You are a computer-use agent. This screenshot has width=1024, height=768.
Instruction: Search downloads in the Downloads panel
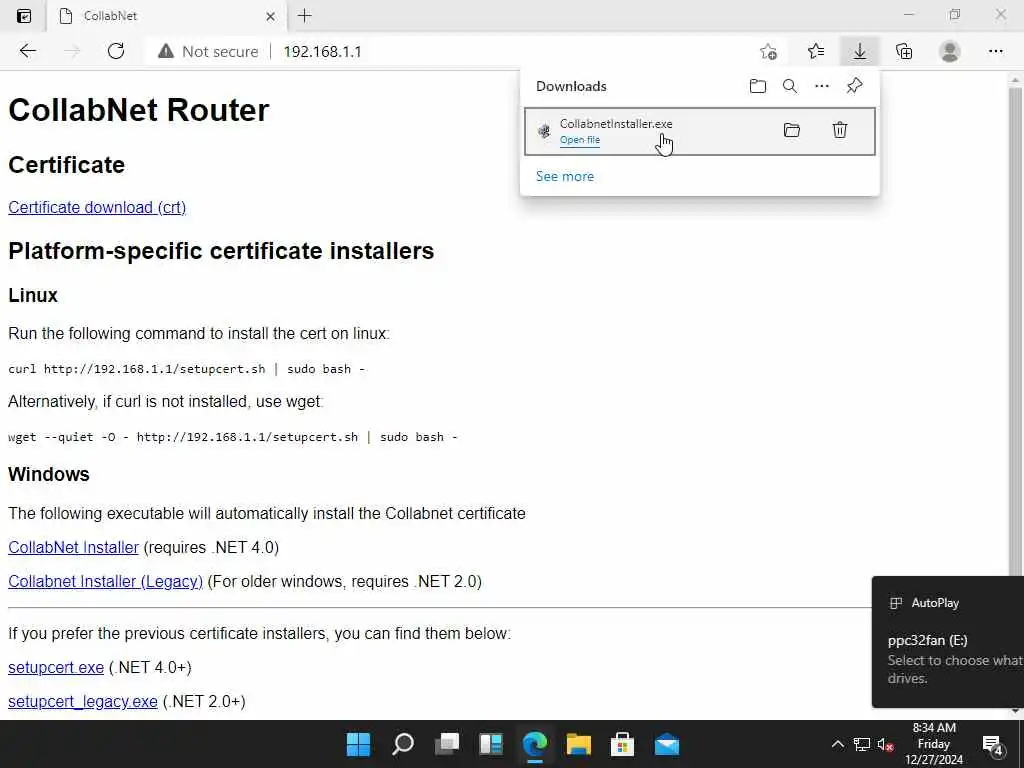[790, 86]
